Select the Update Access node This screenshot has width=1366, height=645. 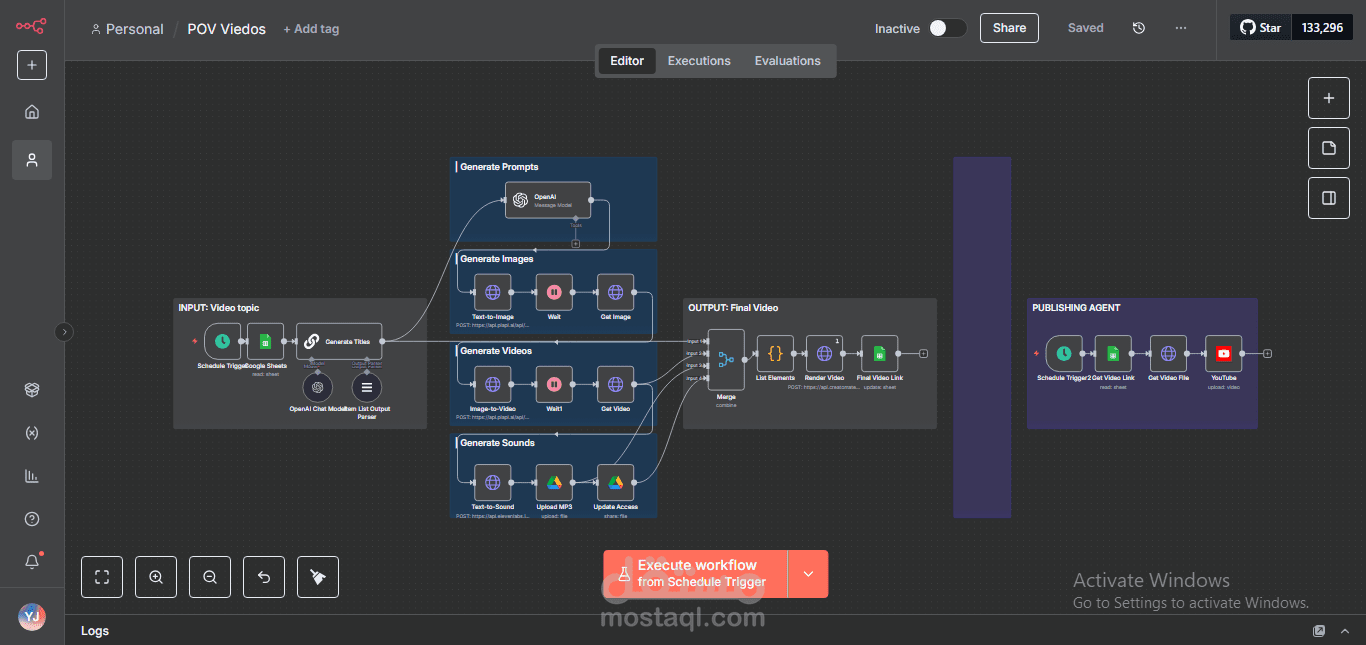point(615,482)
